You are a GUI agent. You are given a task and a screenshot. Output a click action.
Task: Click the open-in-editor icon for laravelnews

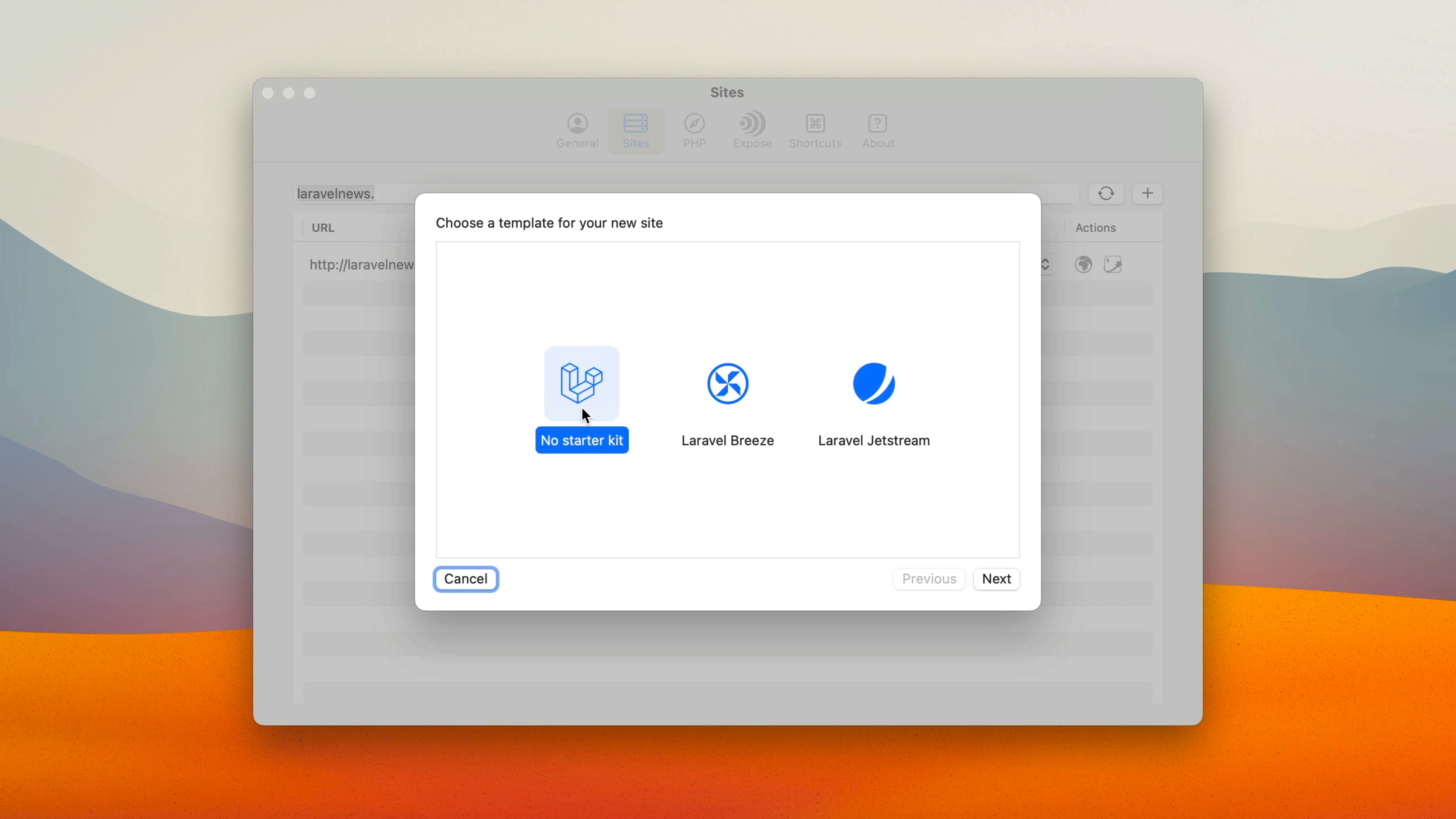click(x=1112, y=264)
